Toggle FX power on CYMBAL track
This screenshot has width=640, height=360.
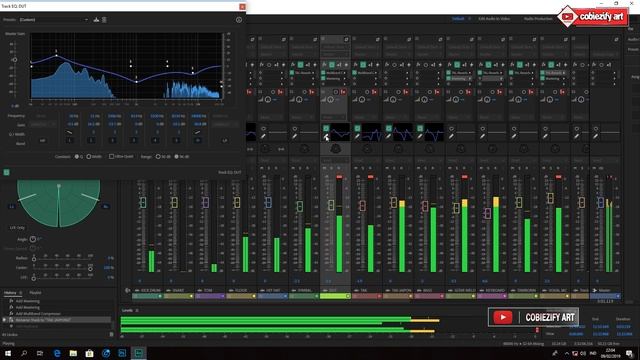[300, 64]
